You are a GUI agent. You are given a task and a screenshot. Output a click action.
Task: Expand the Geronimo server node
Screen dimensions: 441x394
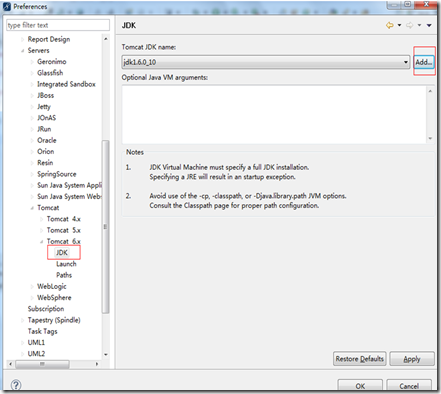(x=32, y=62)
